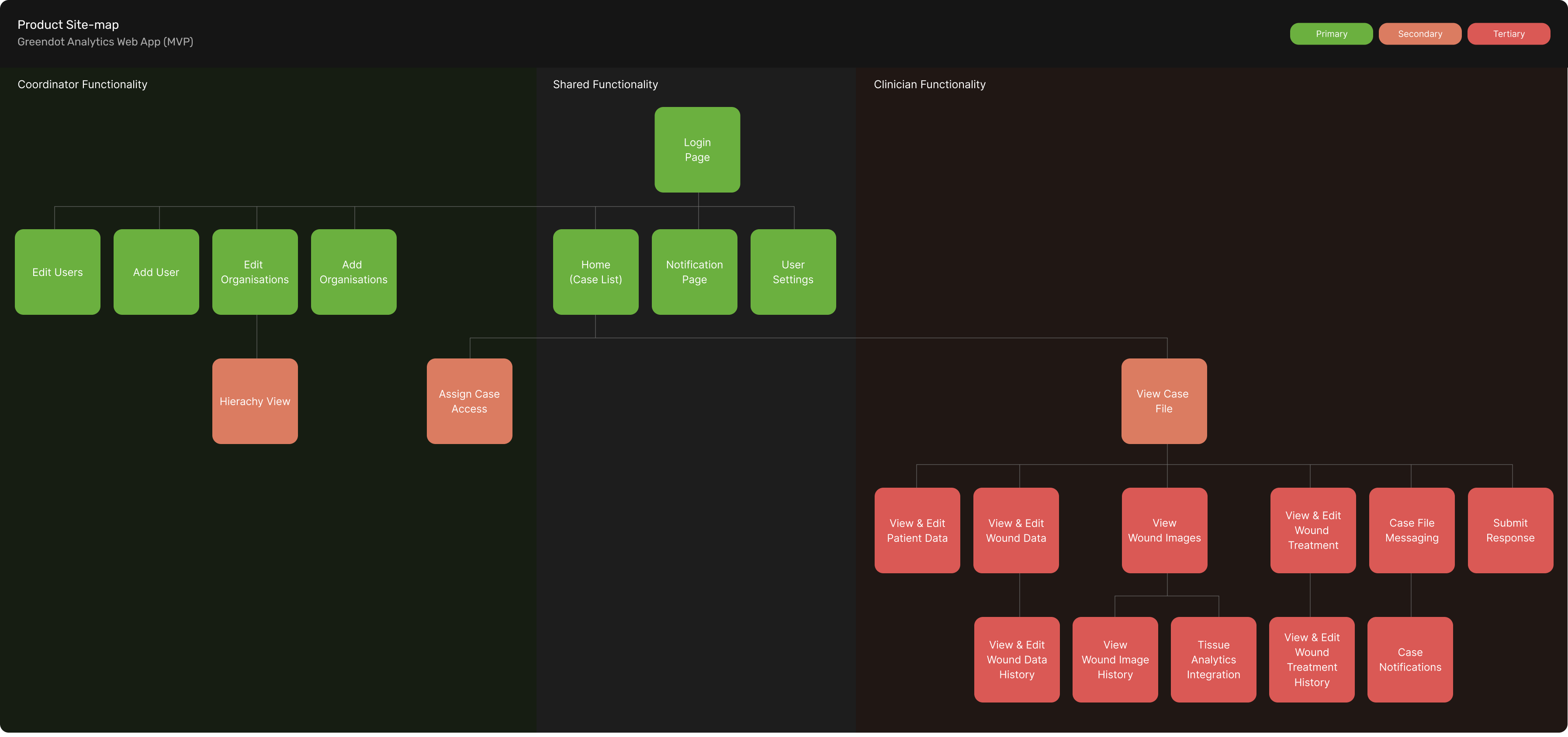Open the Notification Page node
The image size is (1568, 737).
(x=694, y=272)
